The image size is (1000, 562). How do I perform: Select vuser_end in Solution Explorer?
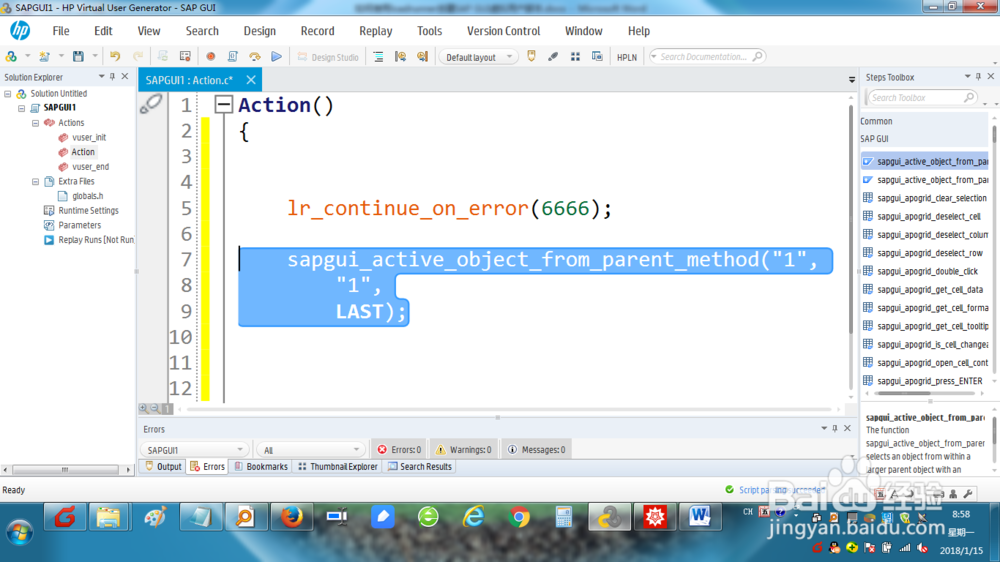pos(90,166)
